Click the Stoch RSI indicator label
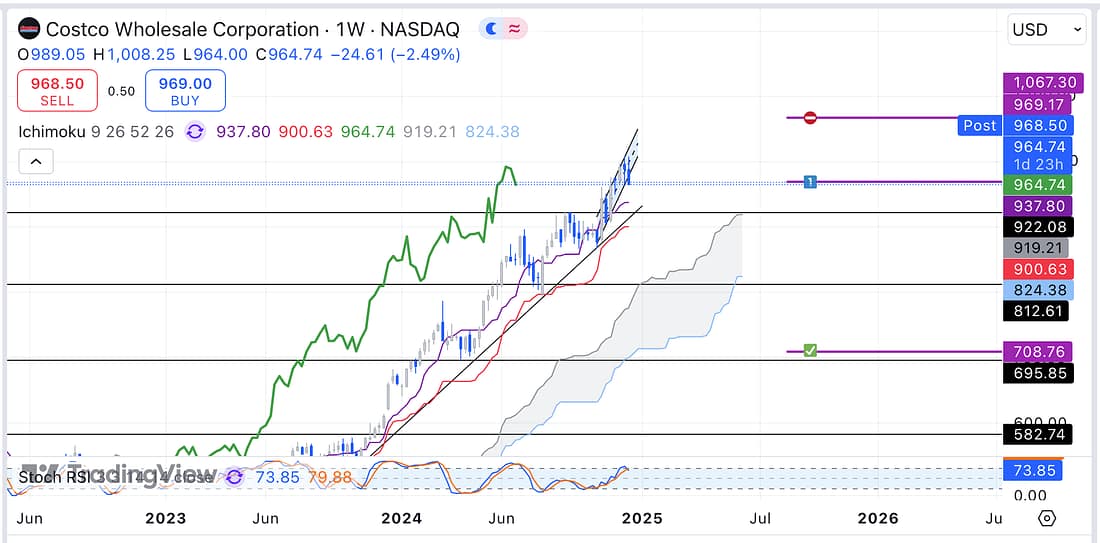The height and width of the screenshot is (543, 1100). pyautogui.click(x=55, y=478)
